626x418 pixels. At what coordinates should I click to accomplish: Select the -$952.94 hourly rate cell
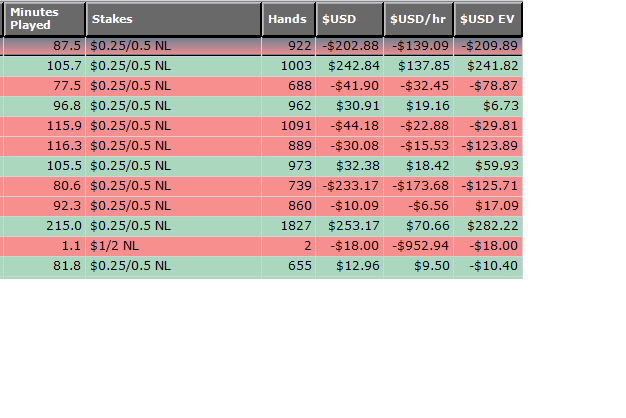418,246
